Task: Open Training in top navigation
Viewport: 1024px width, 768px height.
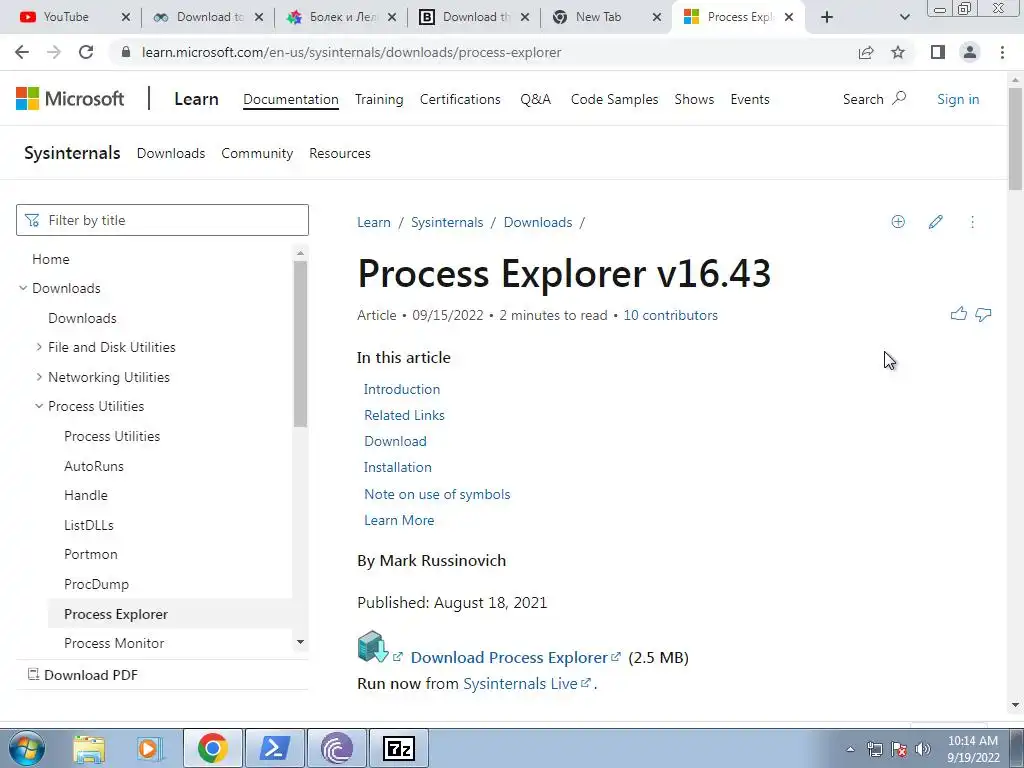Action: tap(379, 99)
